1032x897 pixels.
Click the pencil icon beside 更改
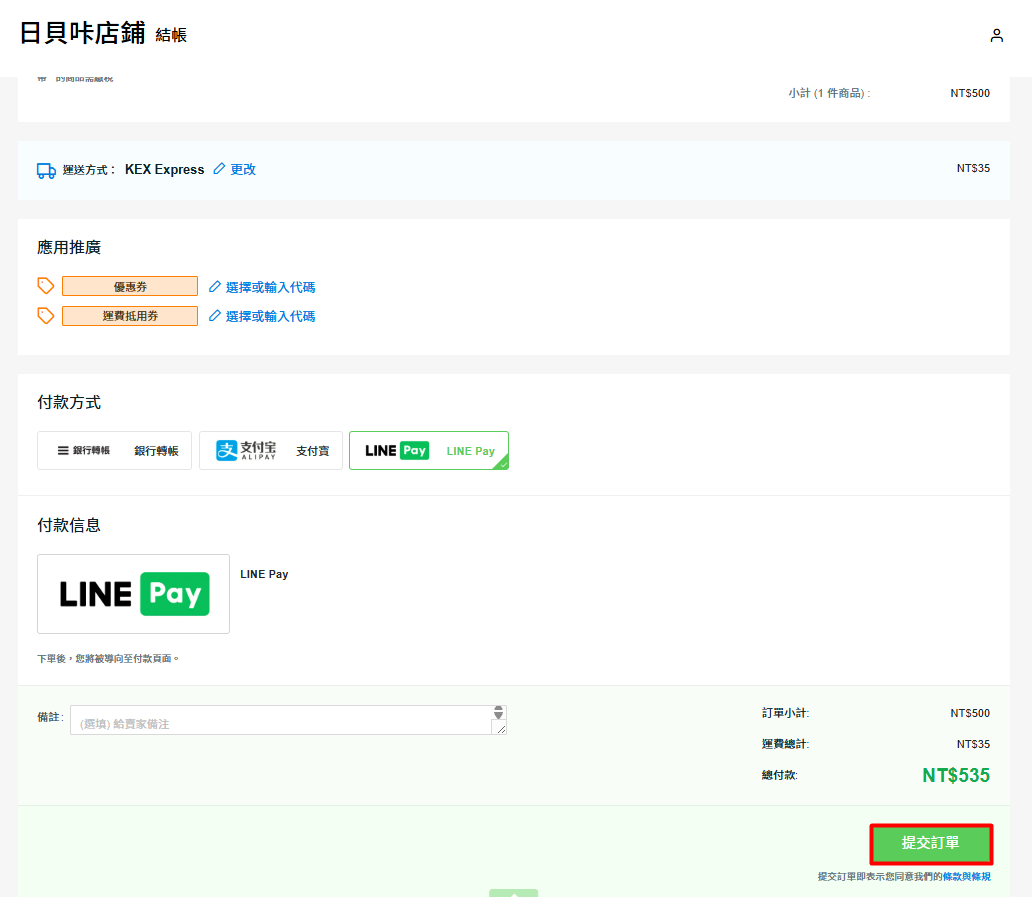point(220,169)
